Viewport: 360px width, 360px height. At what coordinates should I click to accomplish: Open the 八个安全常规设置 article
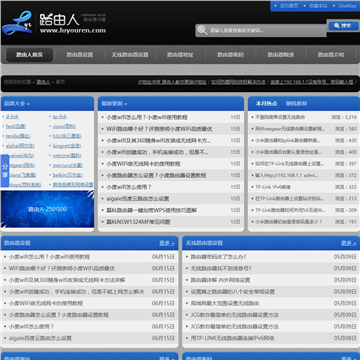(x=232, y=292)
